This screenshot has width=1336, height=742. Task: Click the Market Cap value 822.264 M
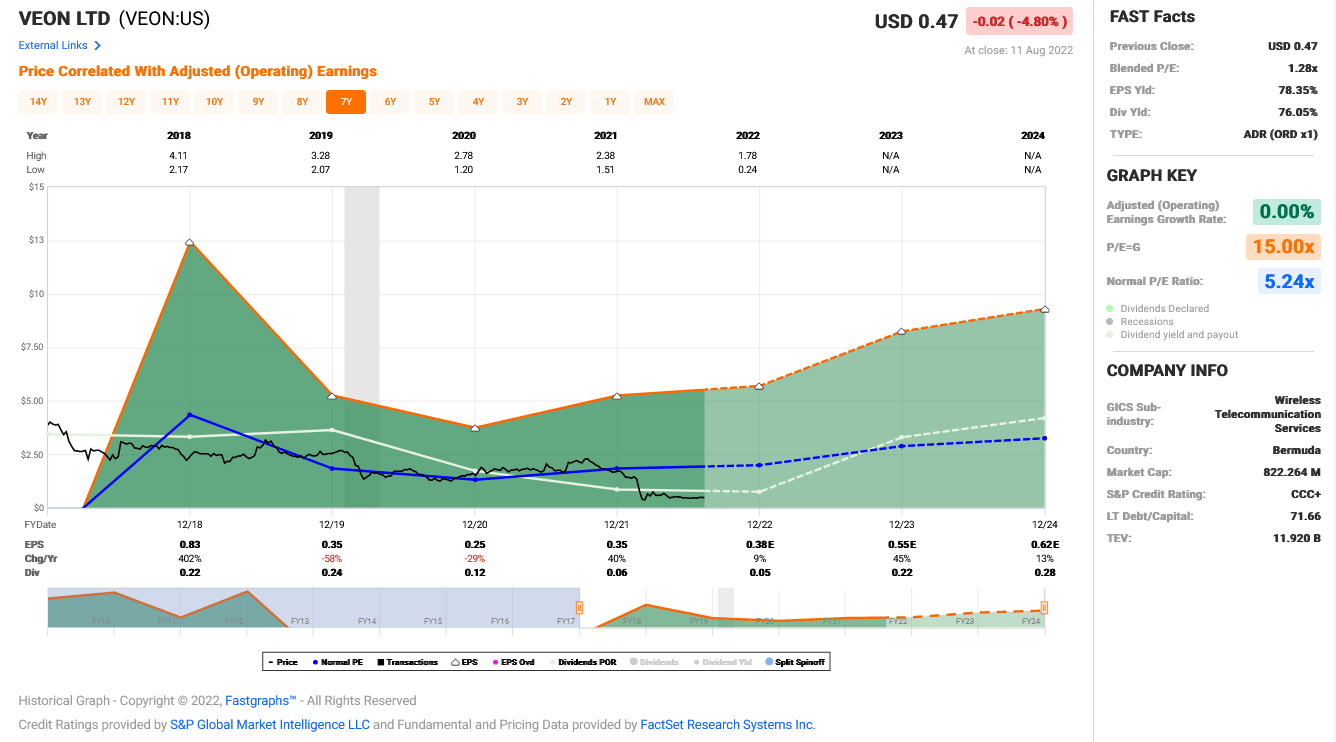[1292, 472]
